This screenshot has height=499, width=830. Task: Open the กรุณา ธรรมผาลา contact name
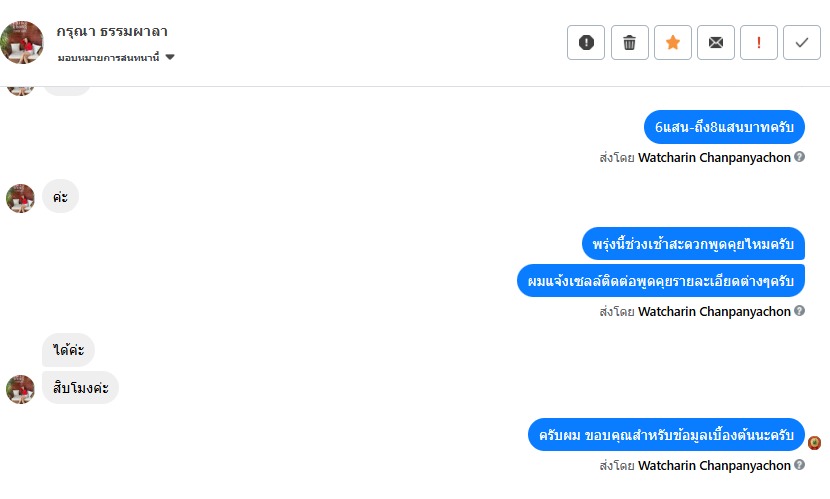click(112, 32)
